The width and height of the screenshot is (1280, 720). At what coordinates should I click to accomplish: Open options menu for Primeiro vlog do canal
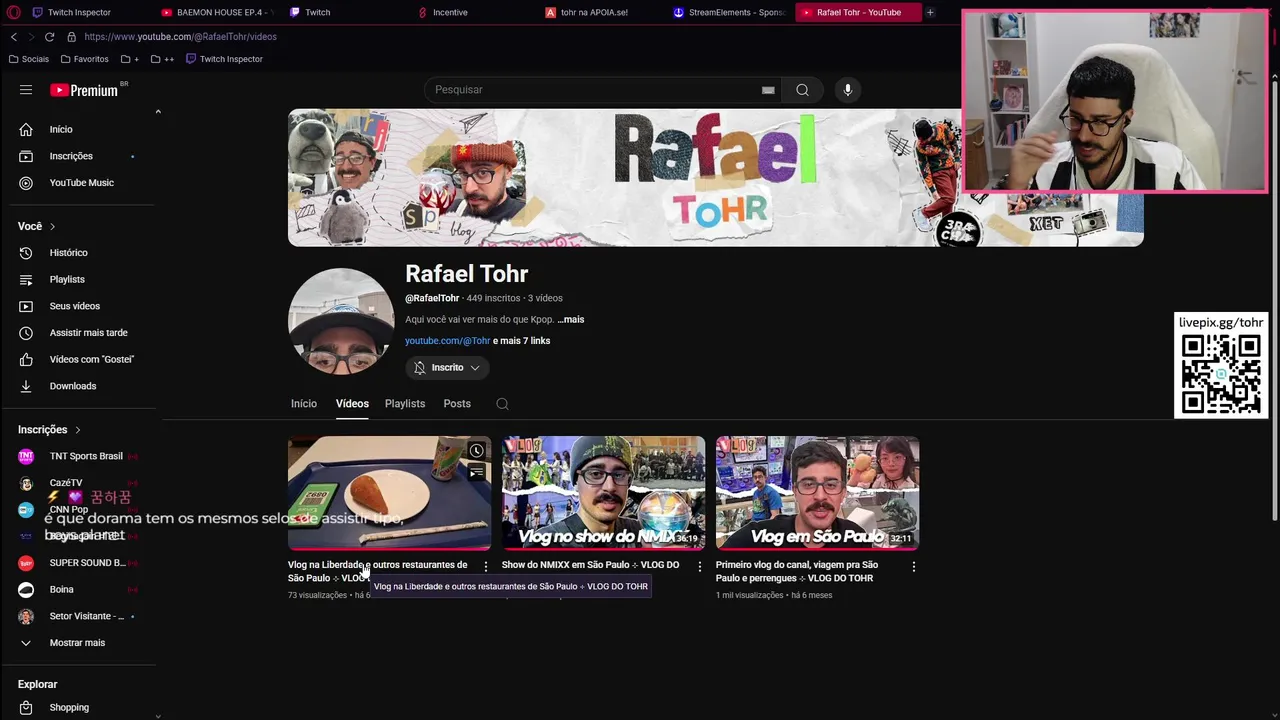tap(914, 567)
